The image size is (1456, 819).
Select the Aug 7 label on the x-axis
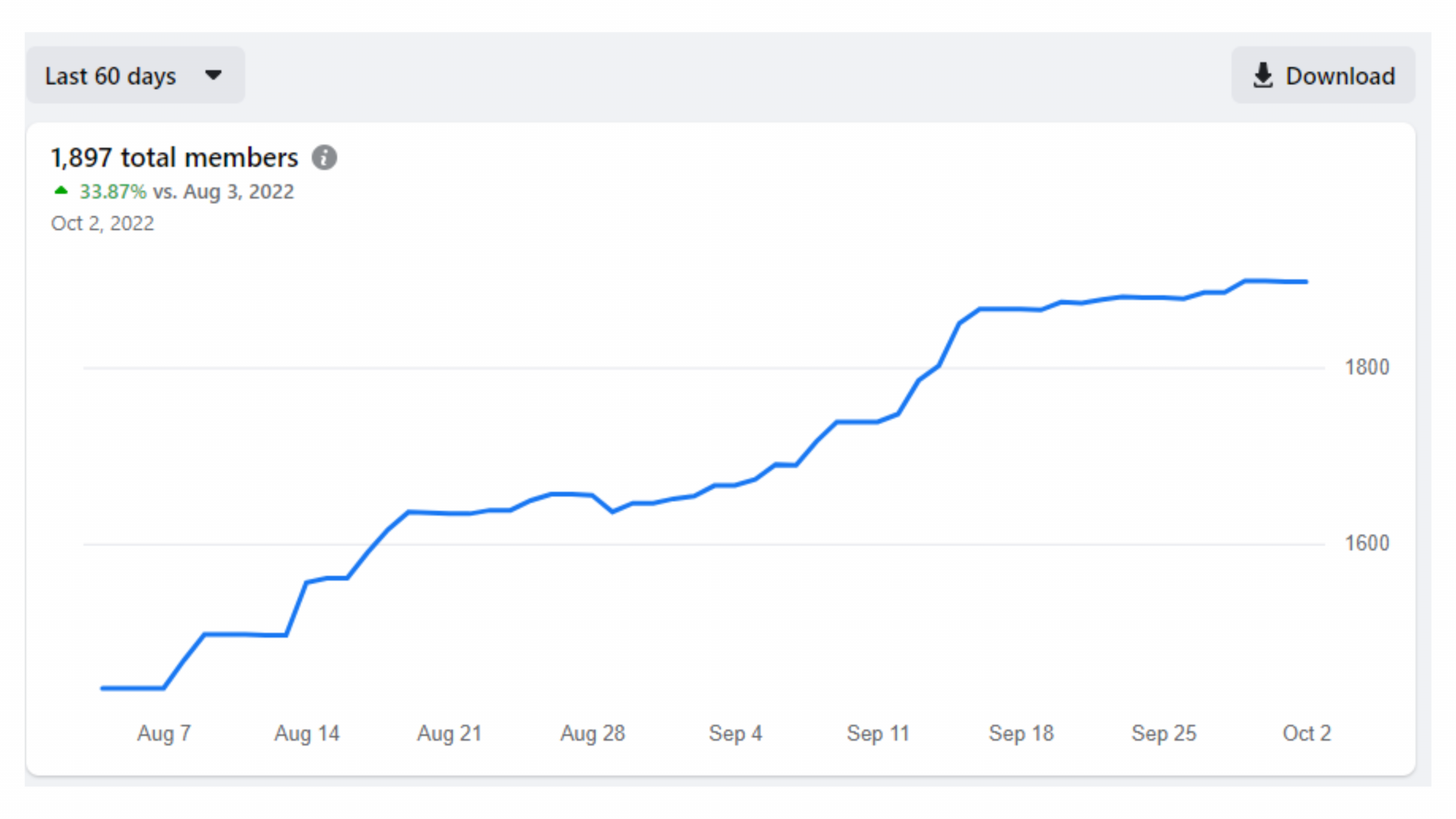164,733
